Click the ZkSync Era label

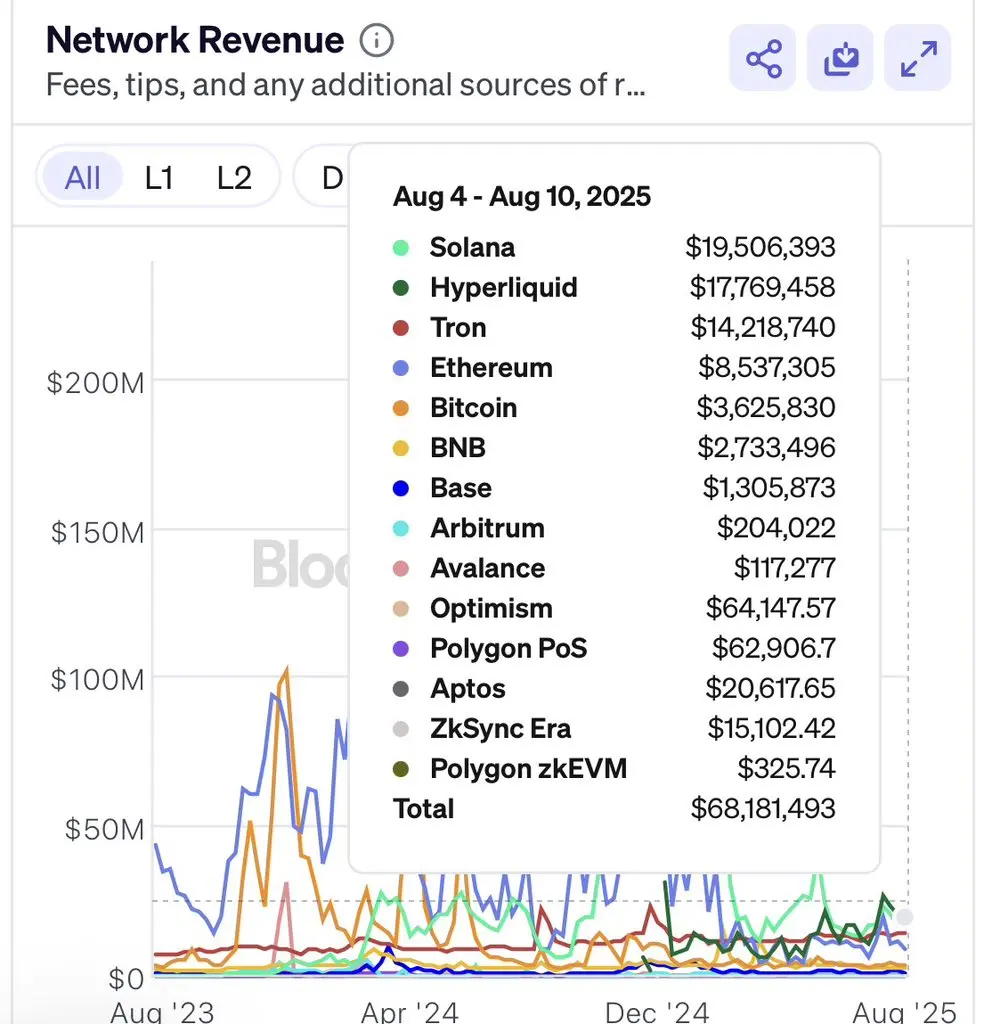click(x=500, y=729)
